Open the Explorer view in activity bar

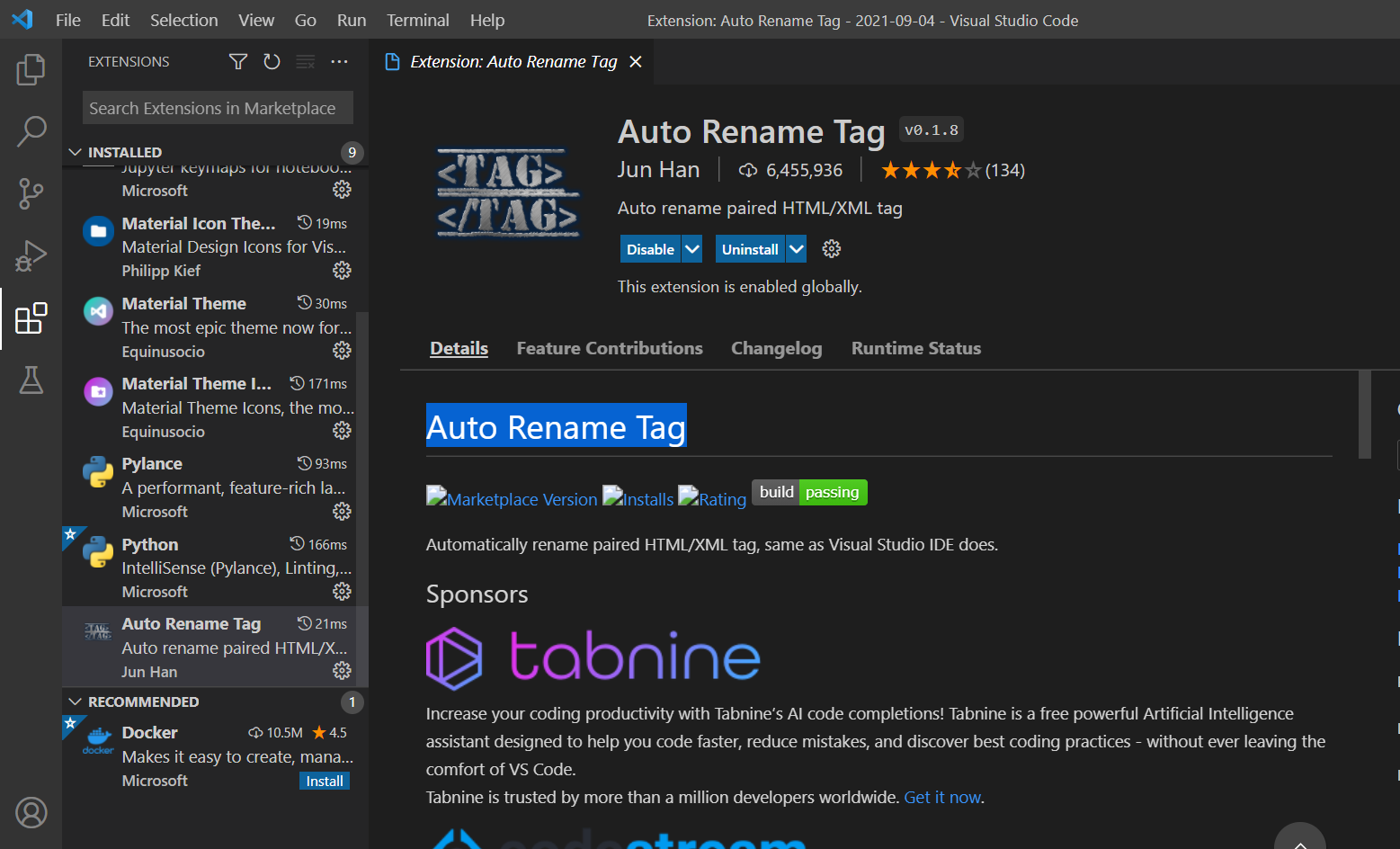click(x=31, y=69)
